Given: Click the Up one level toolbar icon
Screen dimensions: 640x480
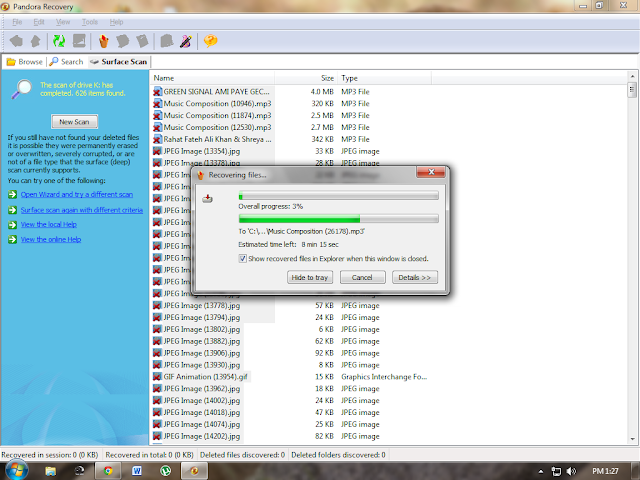Looking at the screenshot, I should point(36,41).
